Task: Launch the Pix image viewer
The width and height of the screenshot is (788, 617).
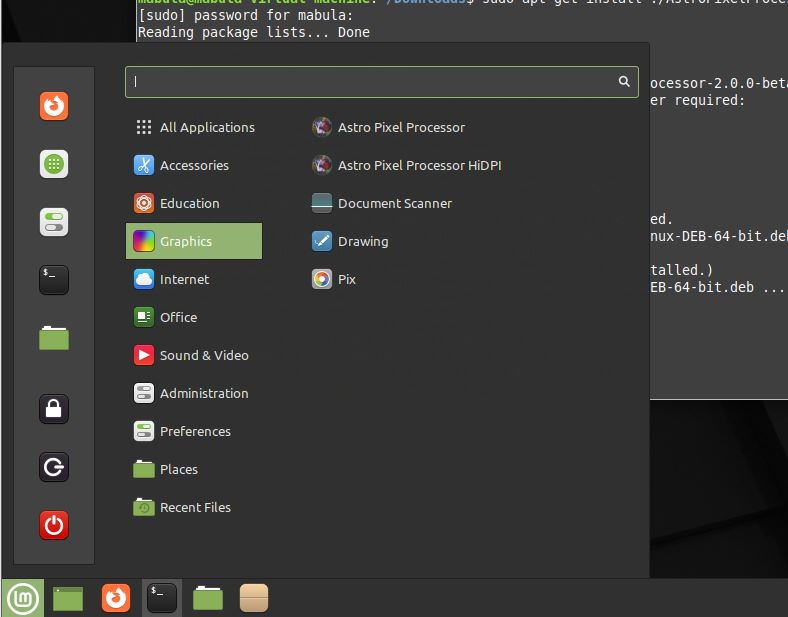Action: [x=334, y=279]
